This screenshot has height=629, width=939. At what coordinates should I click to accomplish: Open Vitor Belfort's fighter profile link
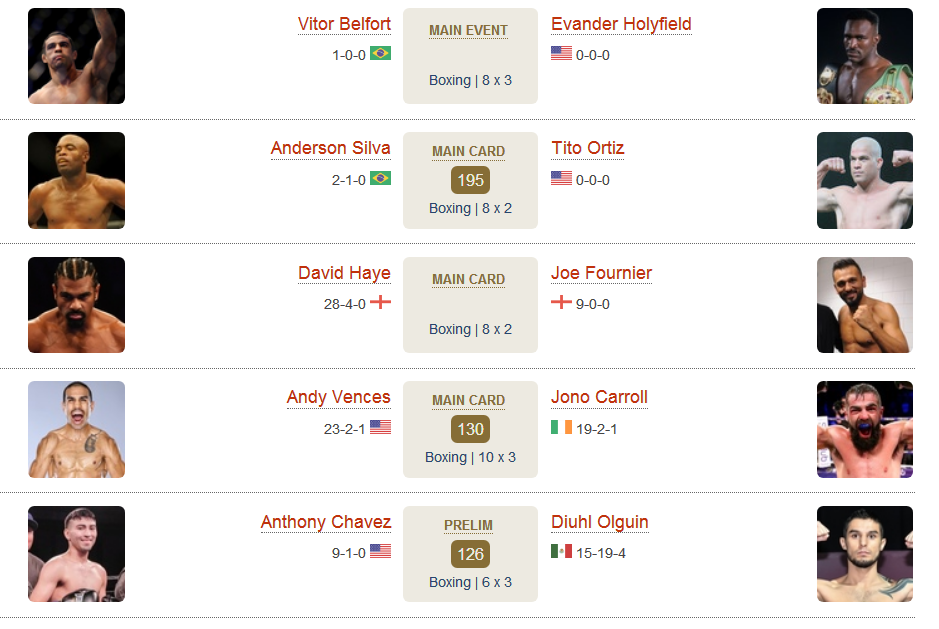click(x=344, y=24)
